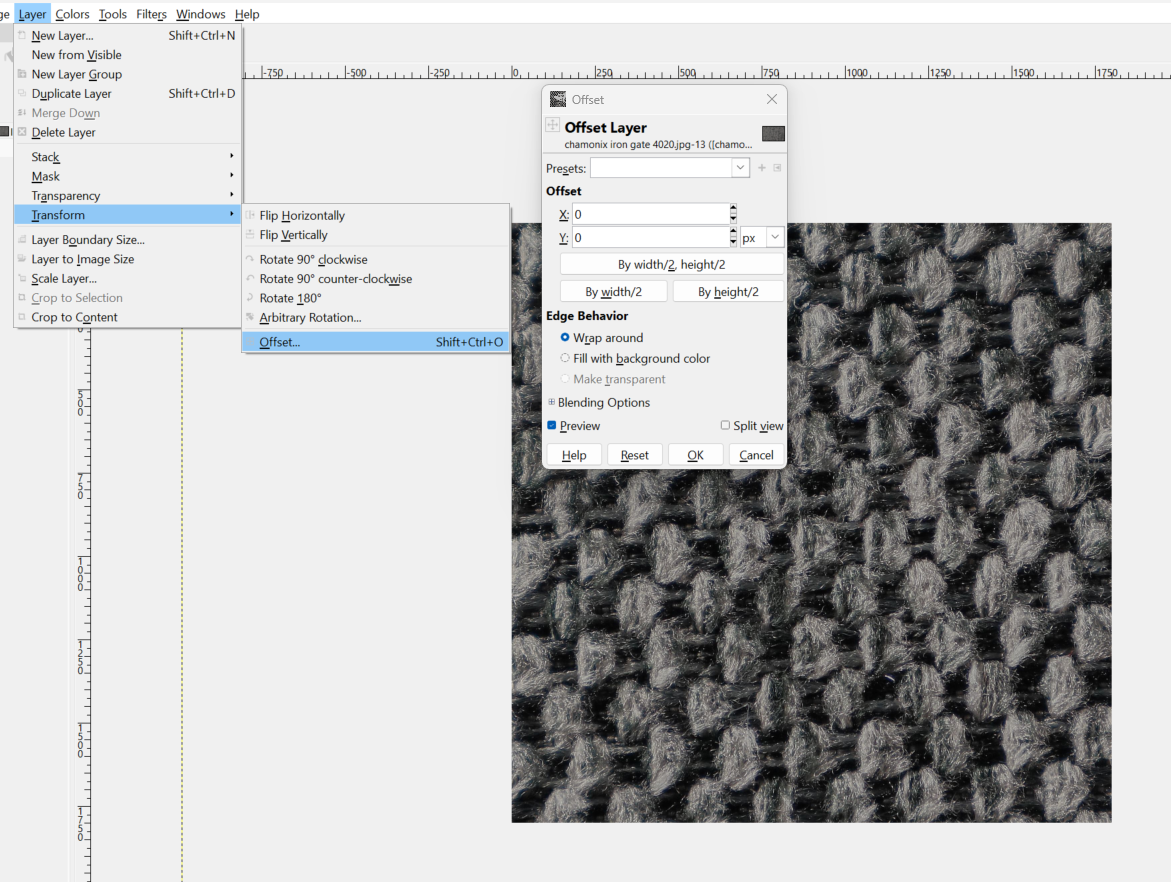Choose New Layer Group

tap(128, 74)
